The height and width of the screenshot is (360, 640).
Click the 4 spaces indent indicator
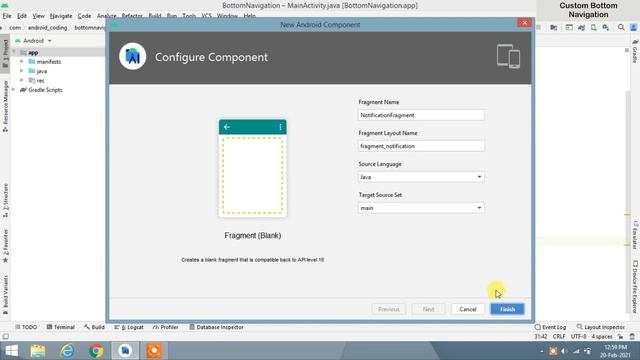[602, 337]
